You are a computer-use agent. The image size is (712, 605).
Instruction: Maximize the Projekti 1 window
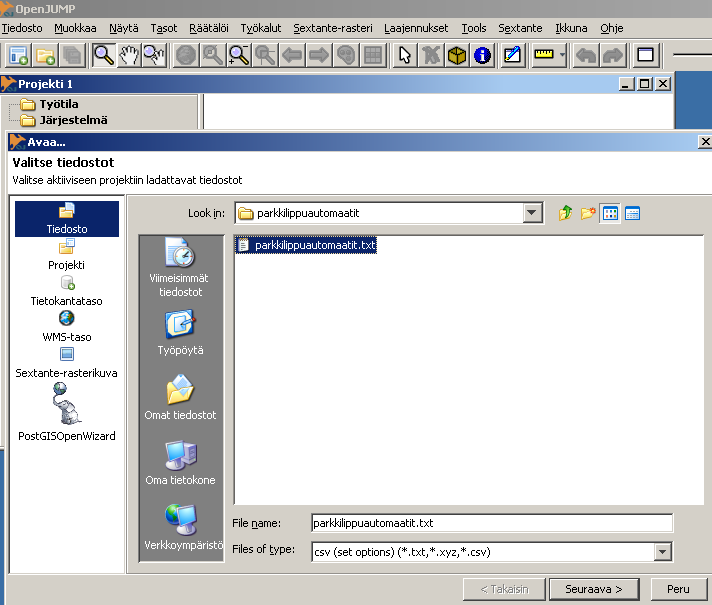pyautogui.click(x=645, y=84)
